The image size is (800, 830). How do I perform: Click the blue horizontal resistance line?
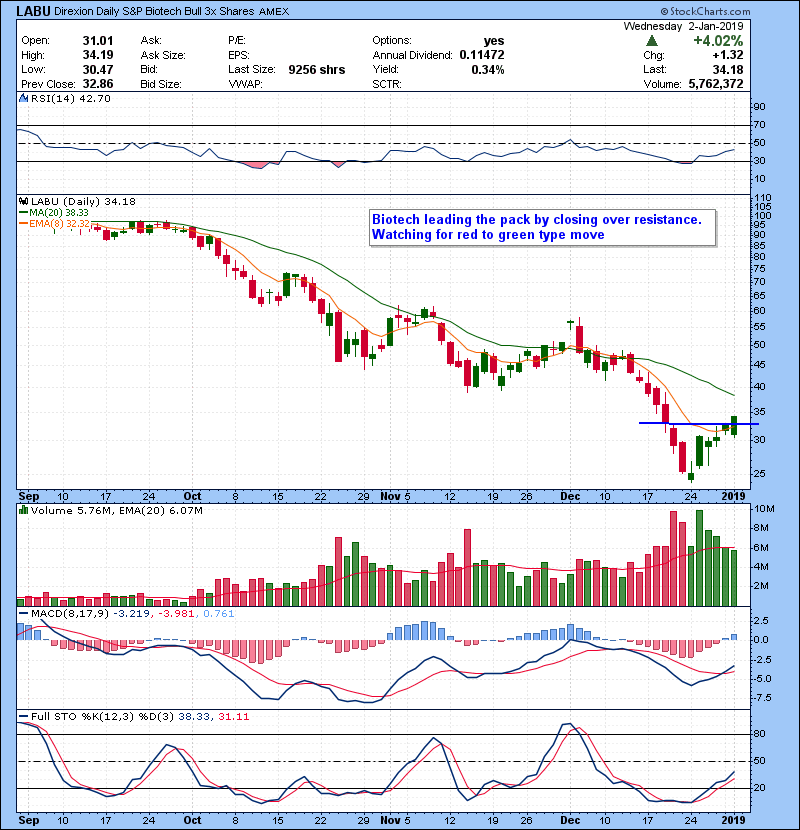pyautogui.click(x=699, y=423)
